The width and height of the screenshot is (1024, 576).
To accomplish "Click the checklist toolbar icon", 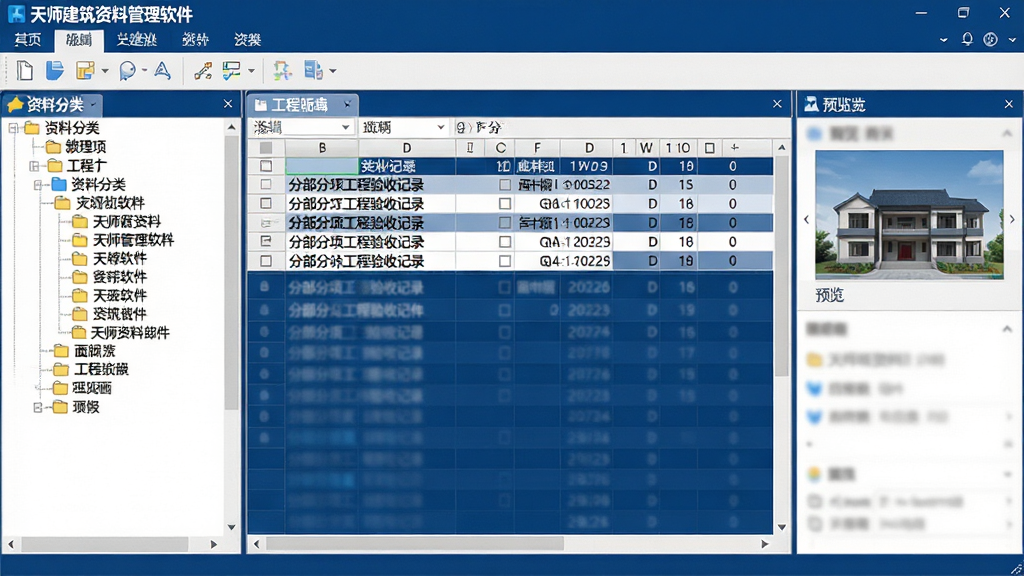I will [x=231, y=71].
